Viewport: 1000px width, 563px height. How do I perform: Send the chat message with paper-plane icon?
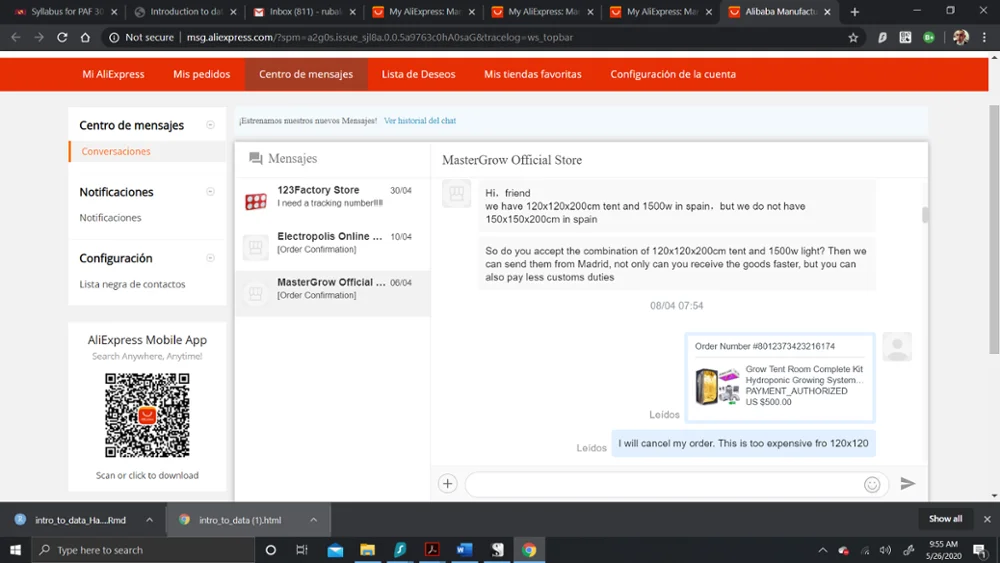(x=908, y=484)
